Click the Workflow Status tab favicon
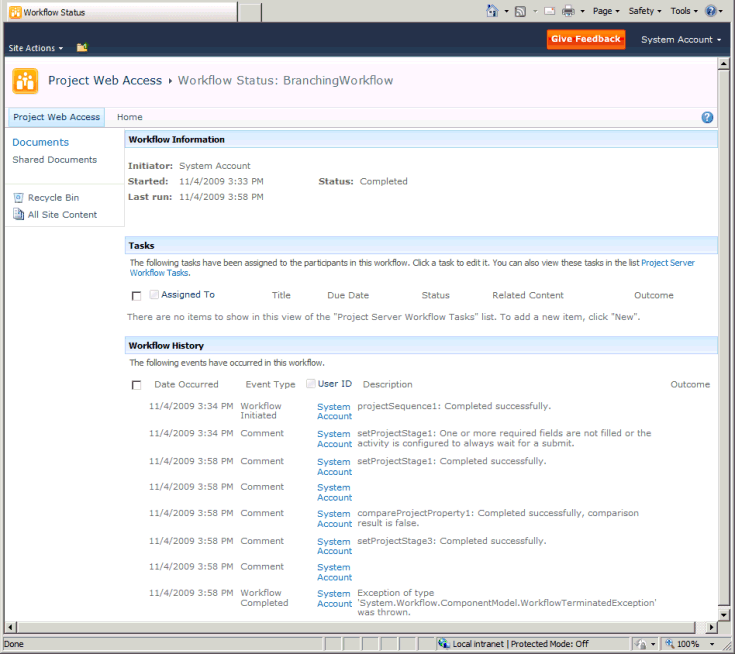Screen dimensions: 735x654 pos(15,12)
